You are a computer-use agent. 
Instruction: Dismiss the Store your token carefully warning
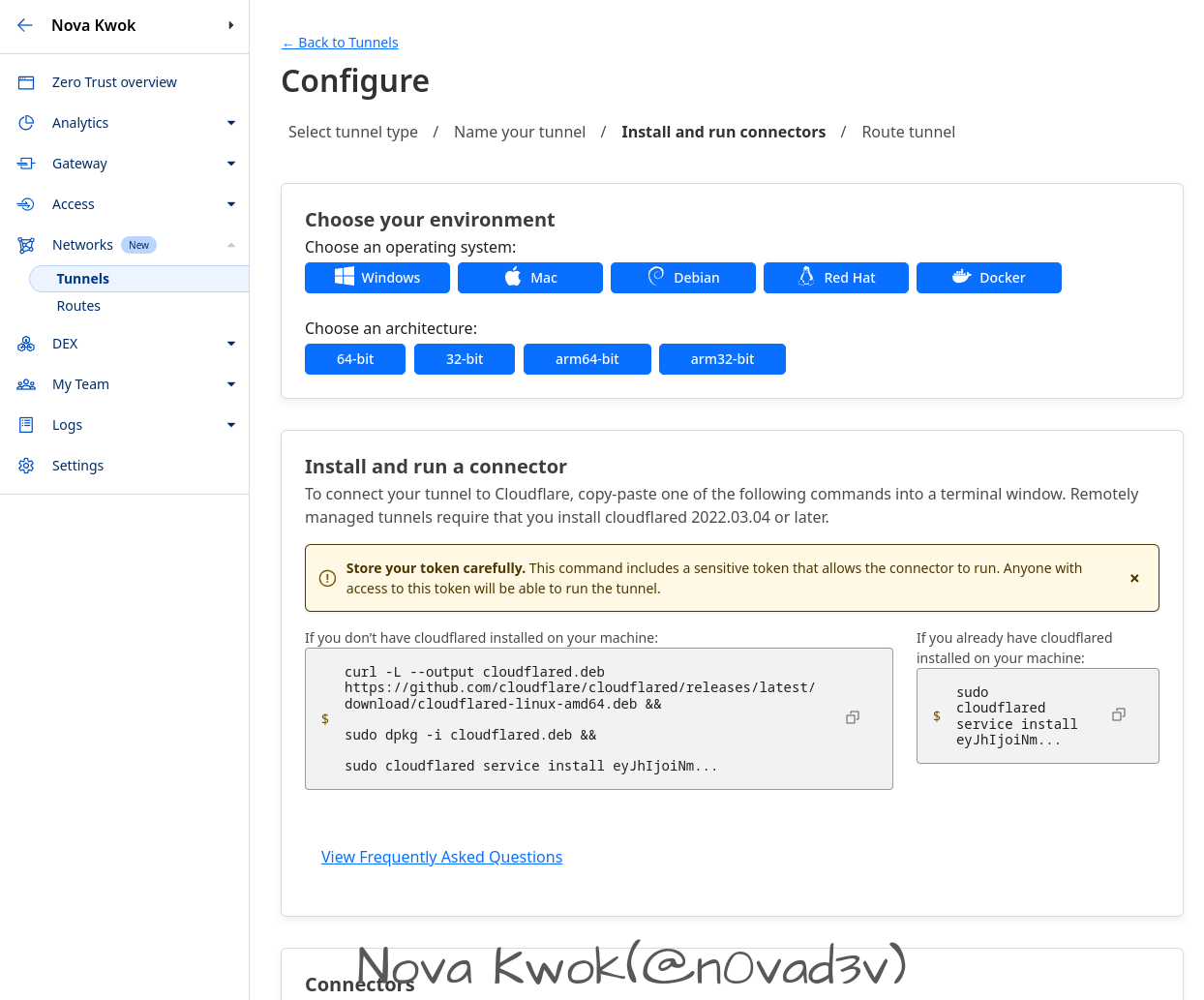[1134, 578]
